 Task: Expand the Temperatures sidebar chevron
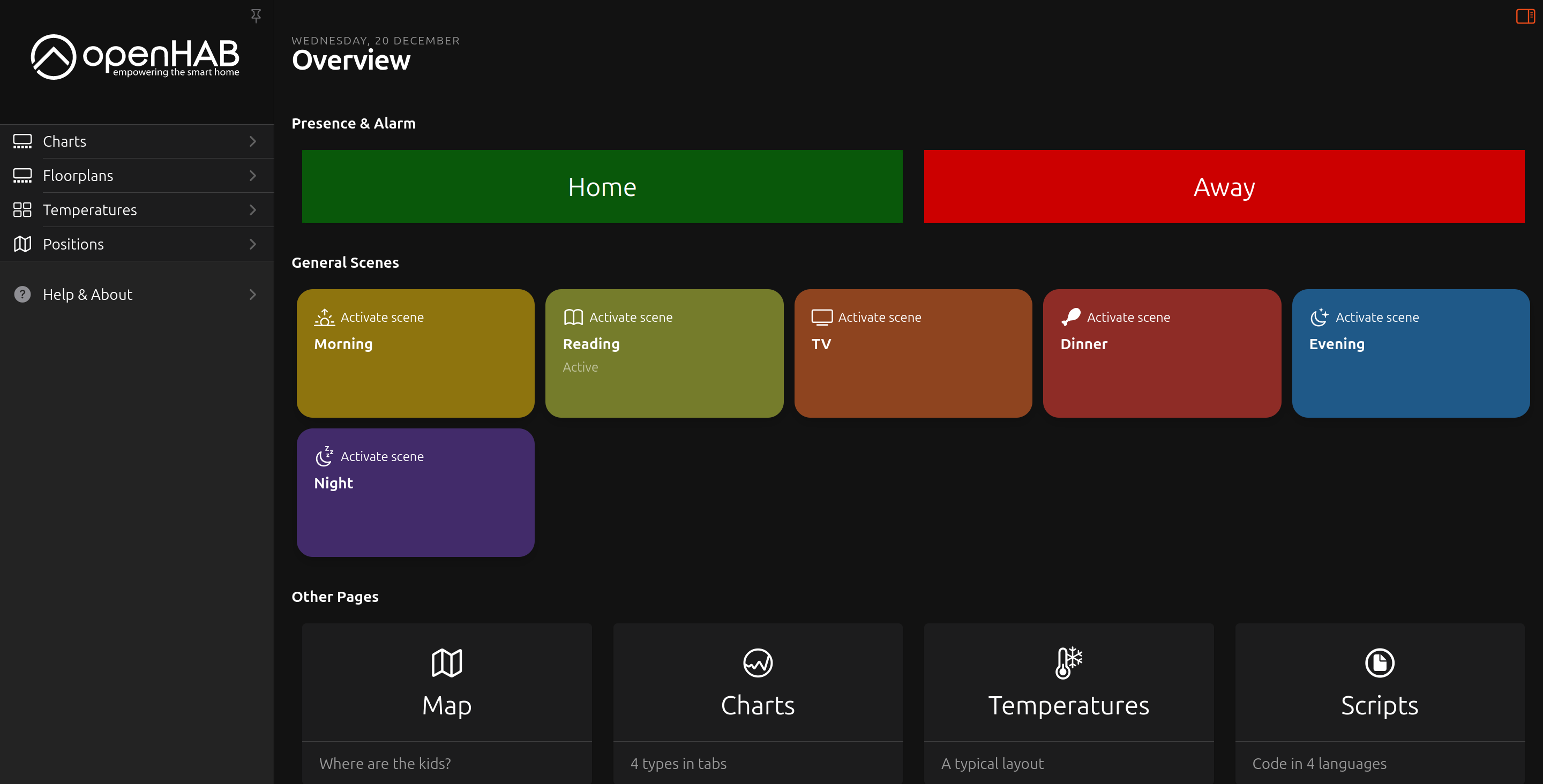pyautogui.click(x=253, y=209)
